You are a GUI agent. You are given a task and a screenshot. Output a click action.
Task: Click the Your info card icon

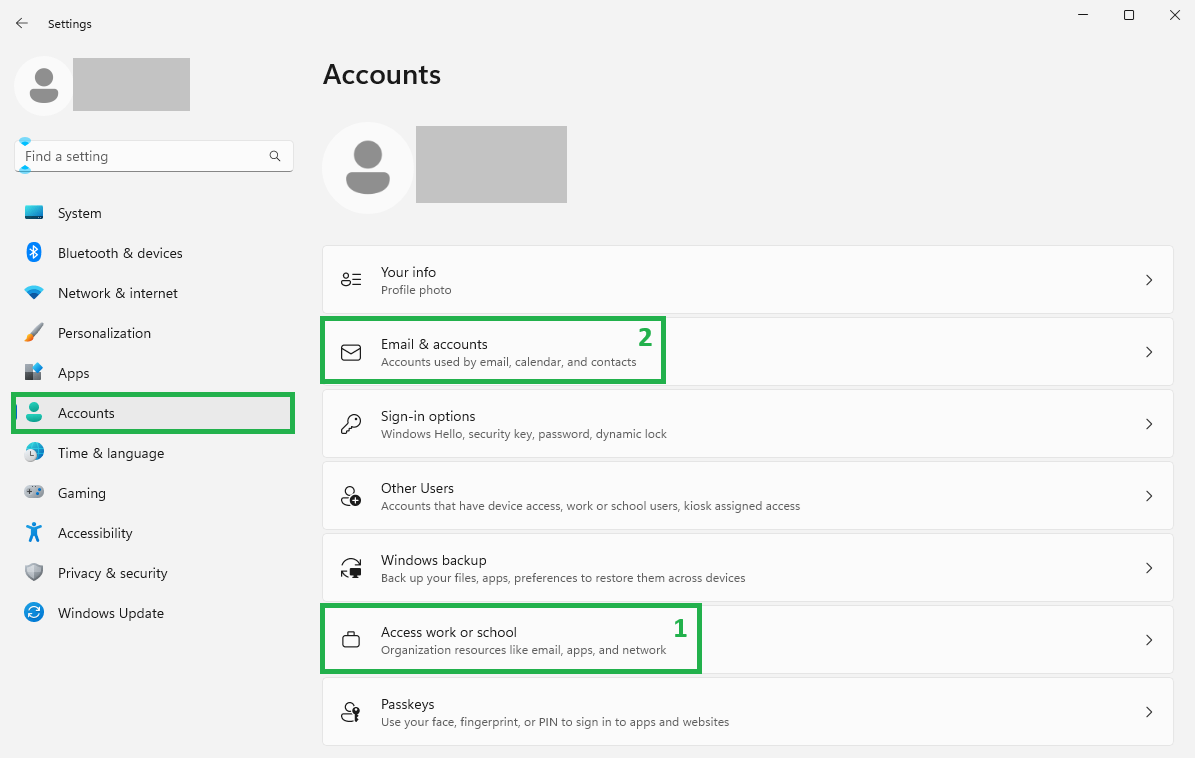coord(351,280)
